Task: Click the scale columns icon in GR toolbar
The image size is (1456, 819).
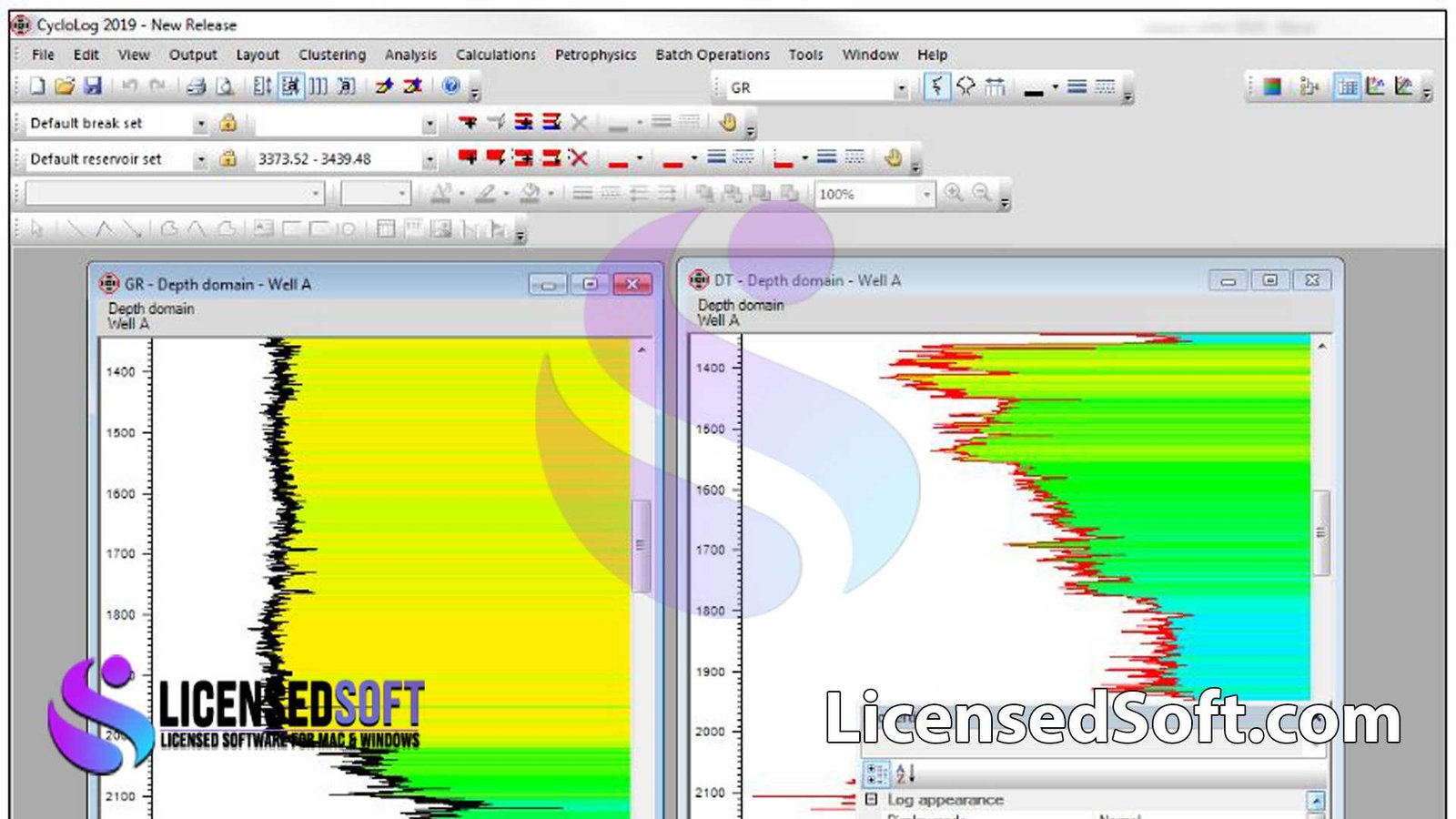Action: tap(996, 86)
